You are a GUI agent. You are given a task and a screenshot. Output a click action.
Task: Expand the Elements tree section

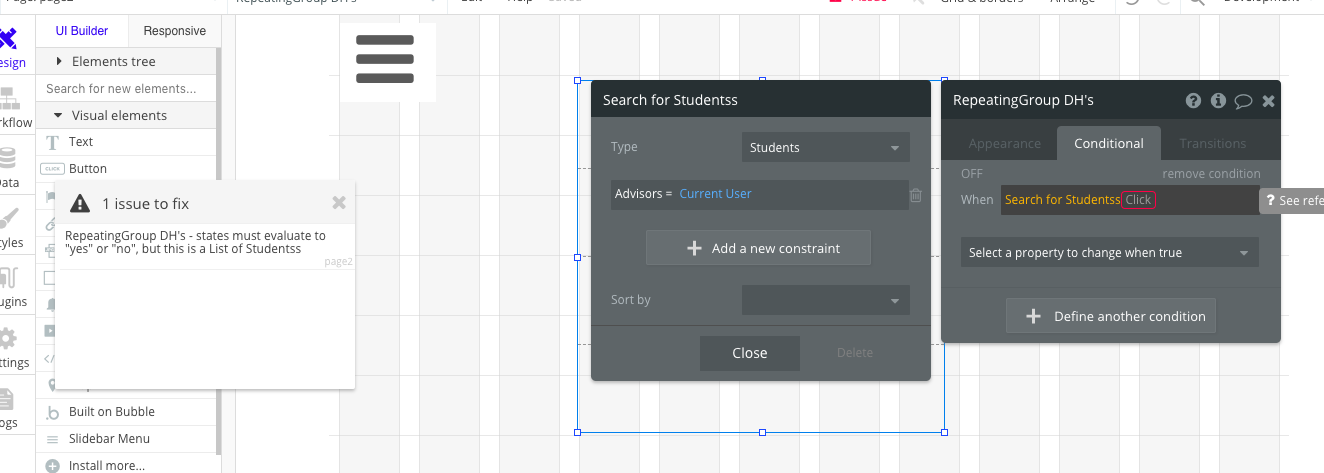click(59, 62)
